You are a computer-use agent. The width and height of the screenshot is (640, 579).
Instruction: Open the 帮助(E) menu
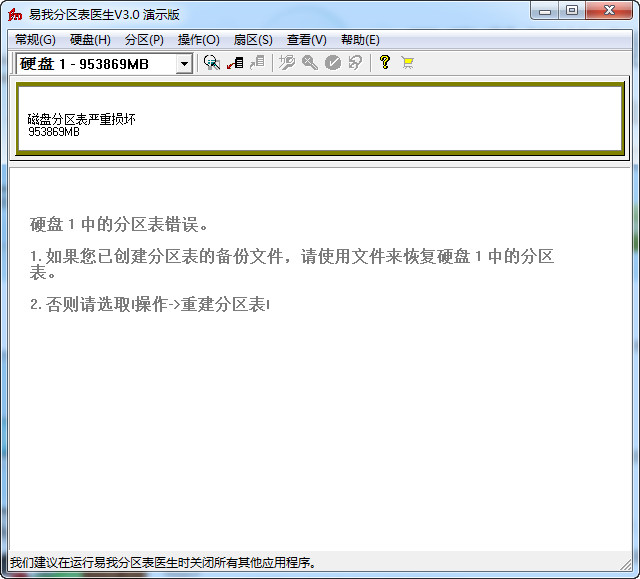coord(360,40)
